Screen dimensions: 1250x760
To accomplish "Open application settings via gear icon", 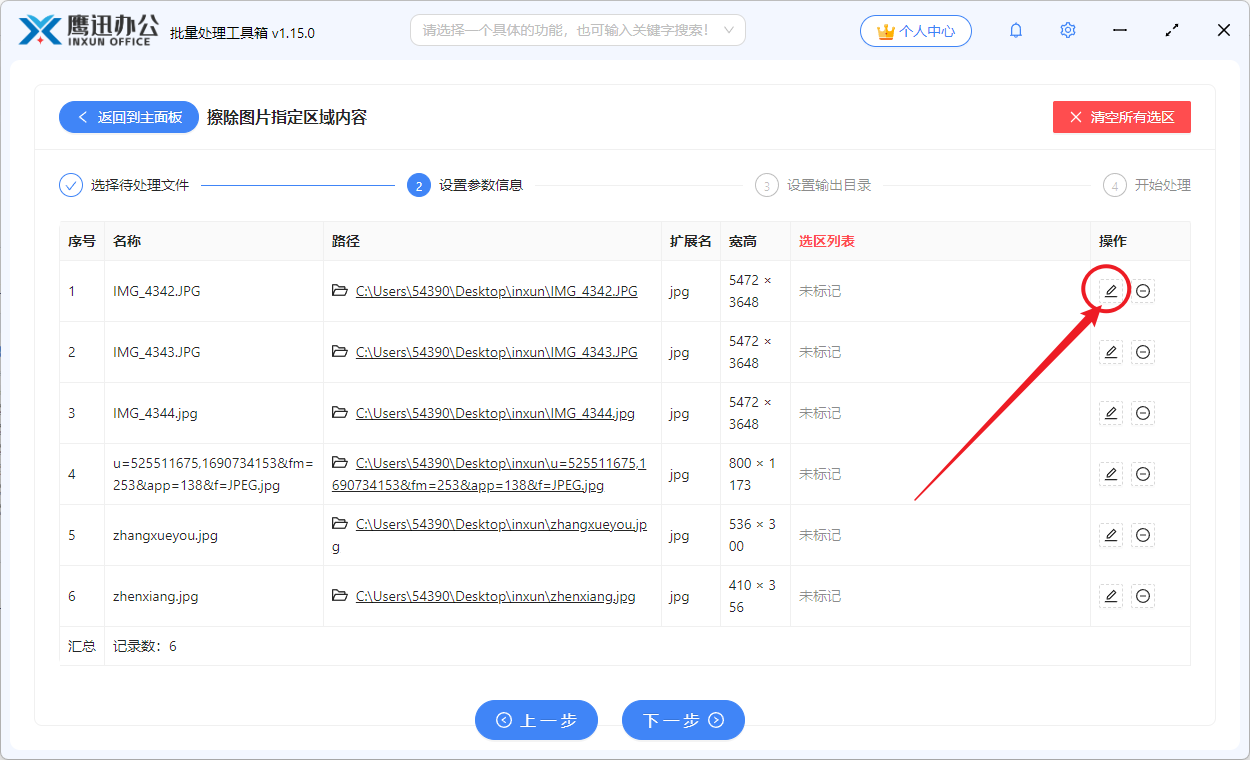I will [x=1067, y=30].
